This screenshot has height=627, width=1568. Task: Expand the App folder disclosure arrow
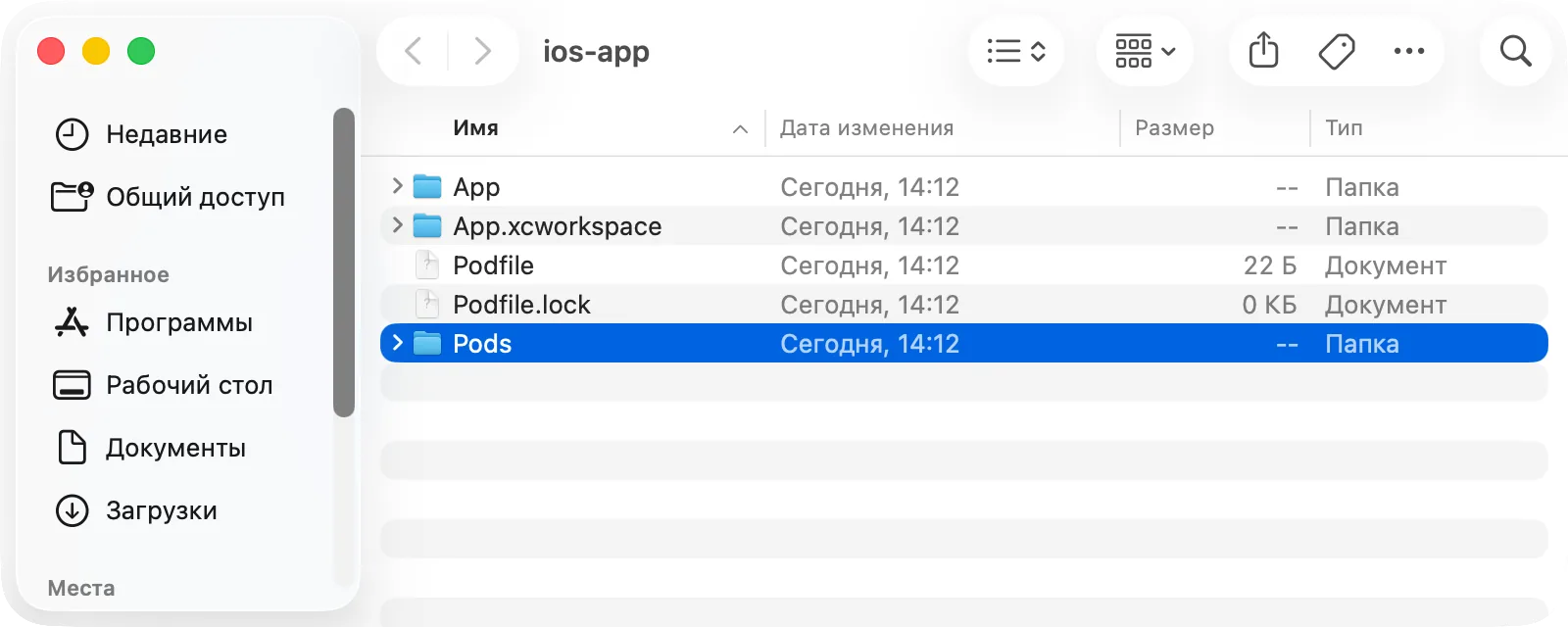pyautogui.click(x=397, y=185)
